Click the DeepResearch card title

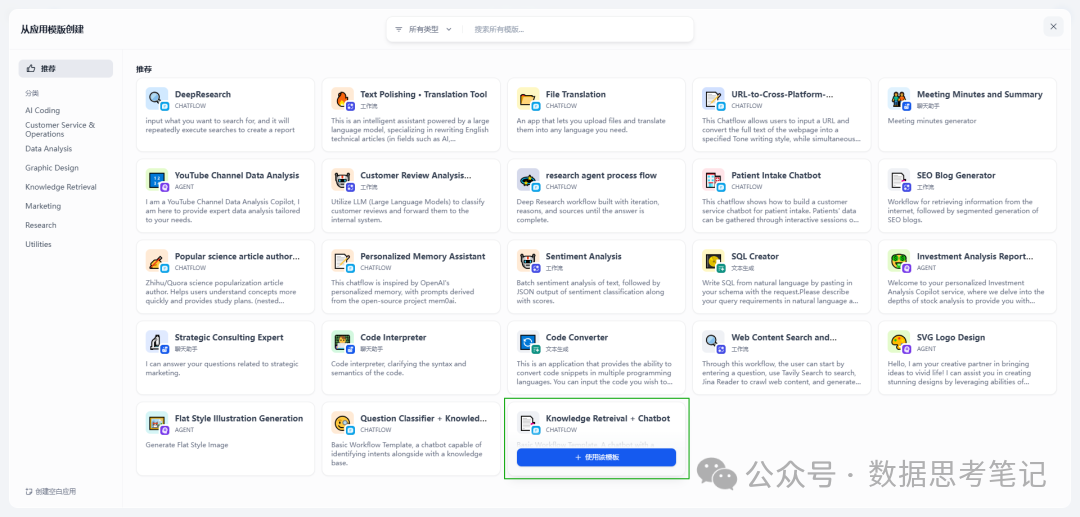point(203,94)
